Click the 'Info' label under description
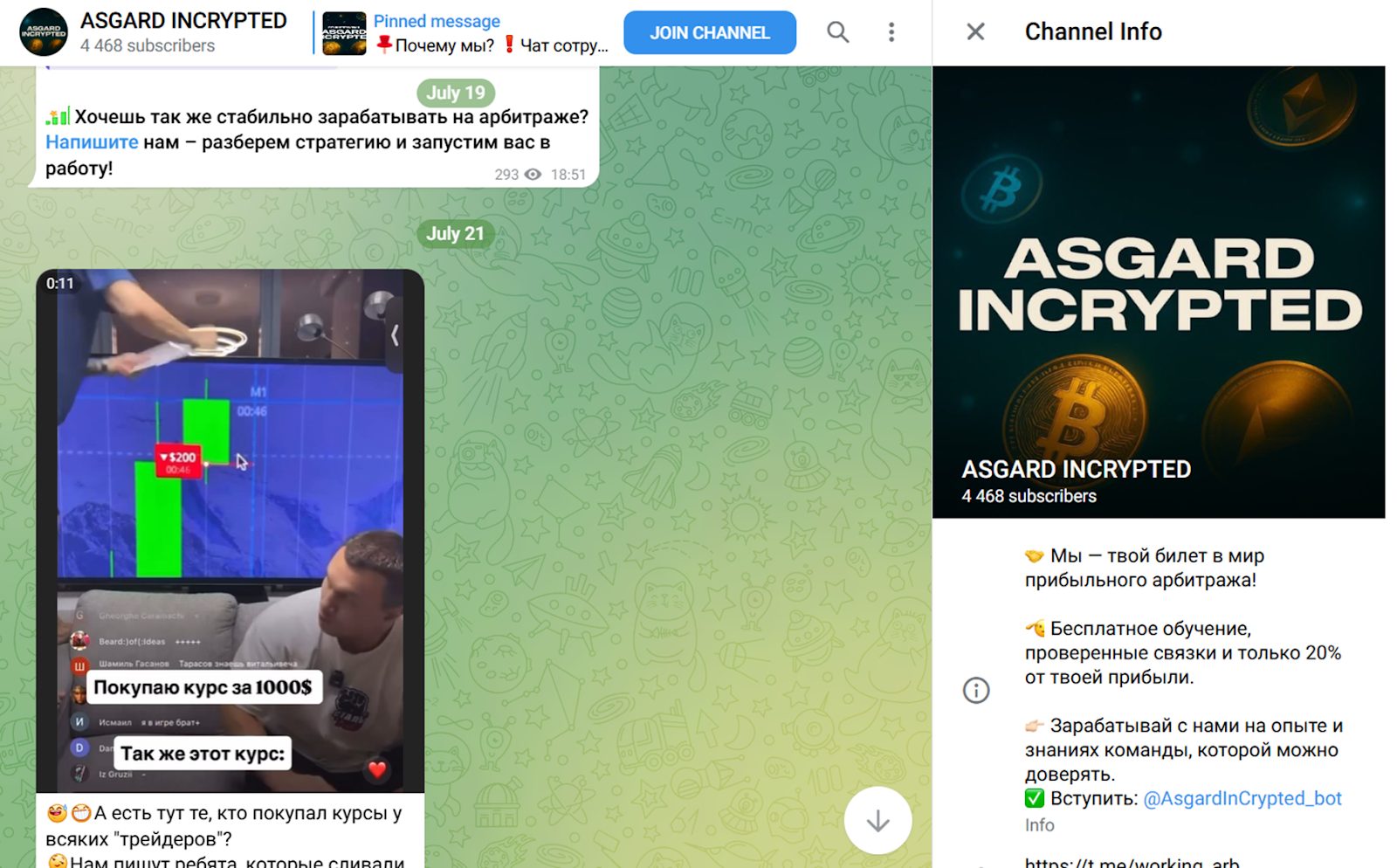1397x868 pixels. click(x=1039, y=825)
